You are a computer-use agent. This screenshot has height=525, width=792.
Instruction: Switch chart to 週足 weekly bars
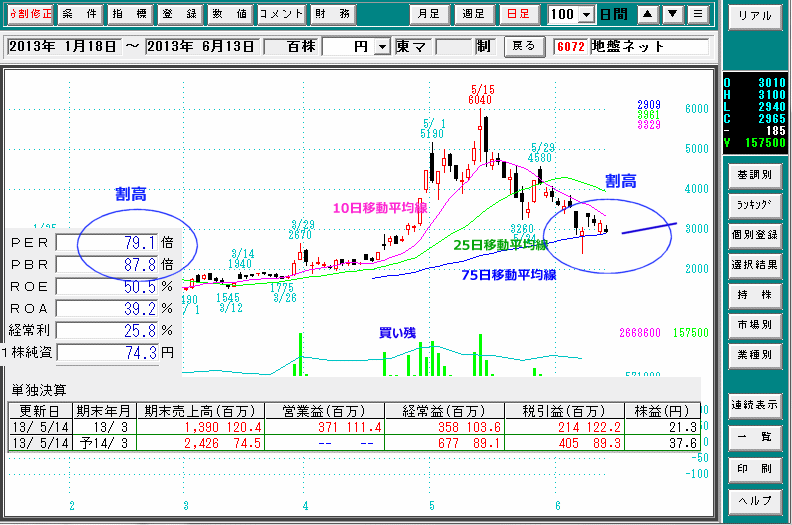tap(473, 14)
